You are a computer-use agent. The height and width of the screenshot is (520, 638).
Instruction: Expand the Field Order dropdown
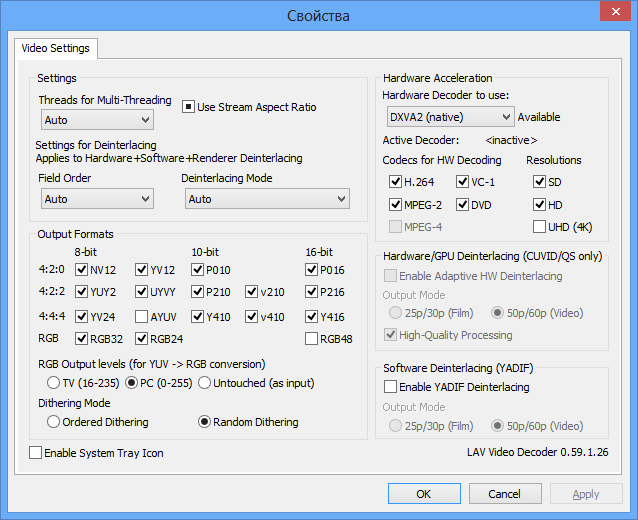click(97, 199)
